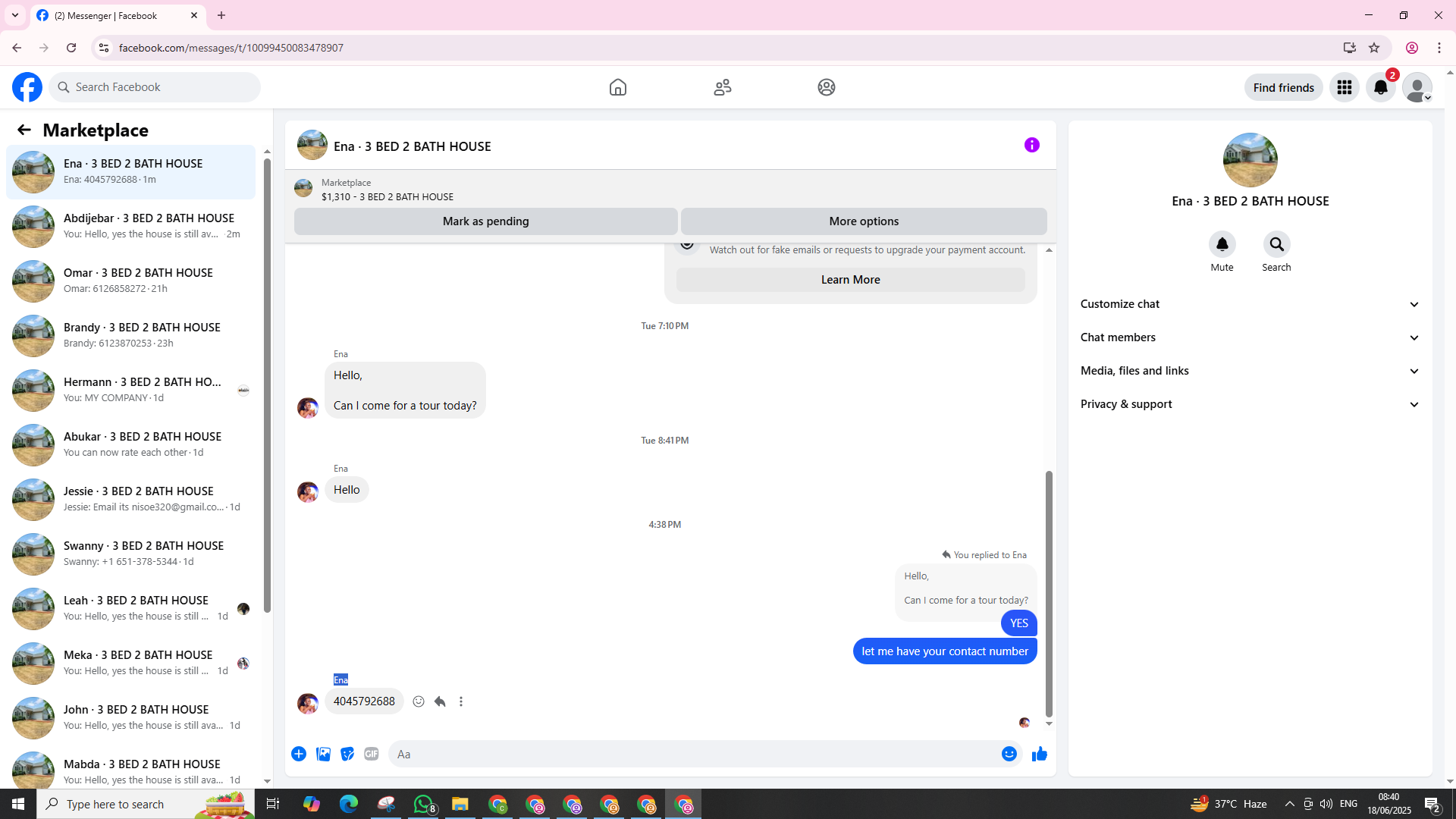Go to the Home feed icon
The image size is (1456, 819).
pos(618,87)
